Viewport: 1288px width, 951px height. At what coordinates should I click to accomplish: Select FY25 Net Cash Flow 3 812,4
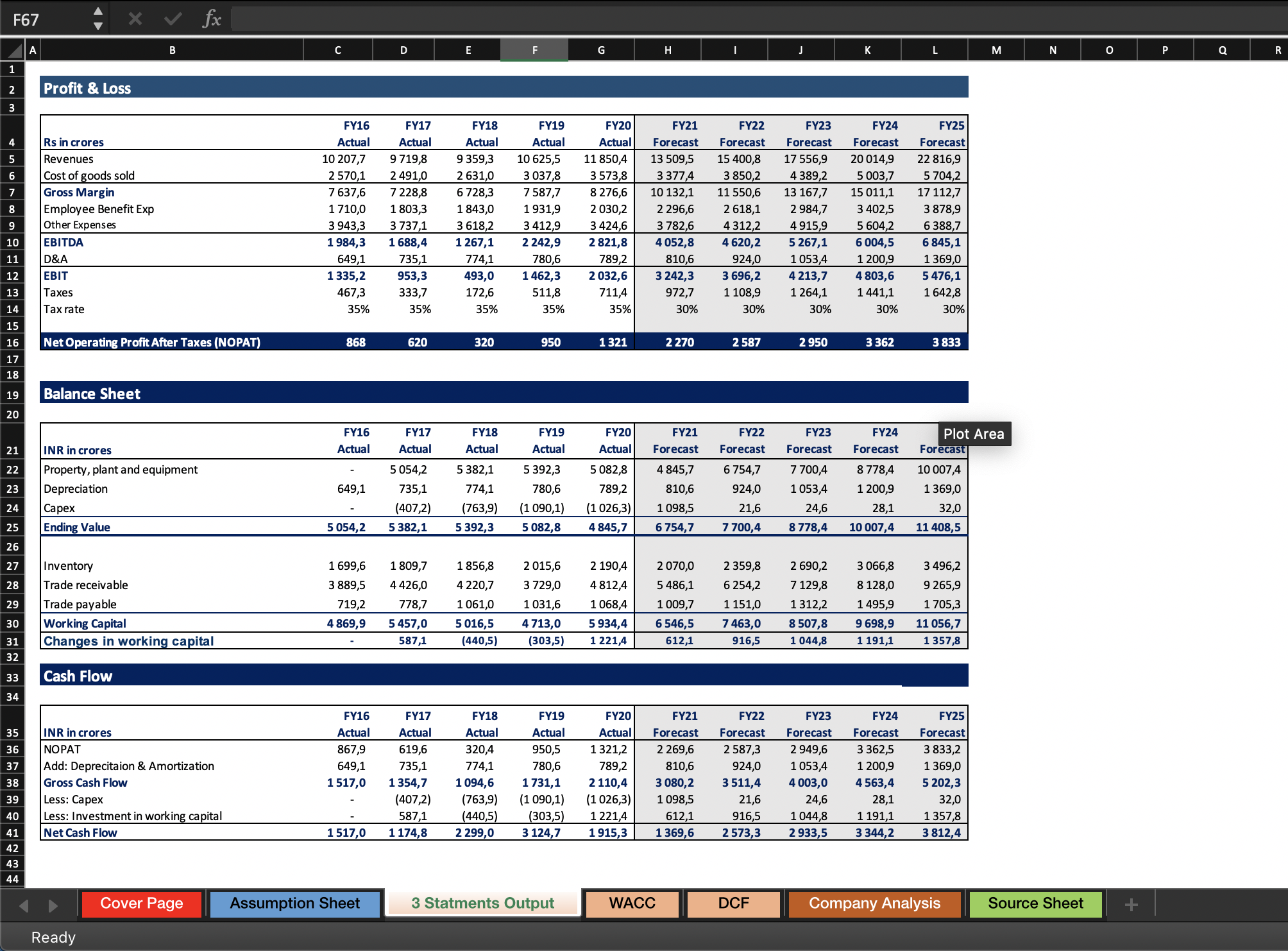tap(942, 833)
